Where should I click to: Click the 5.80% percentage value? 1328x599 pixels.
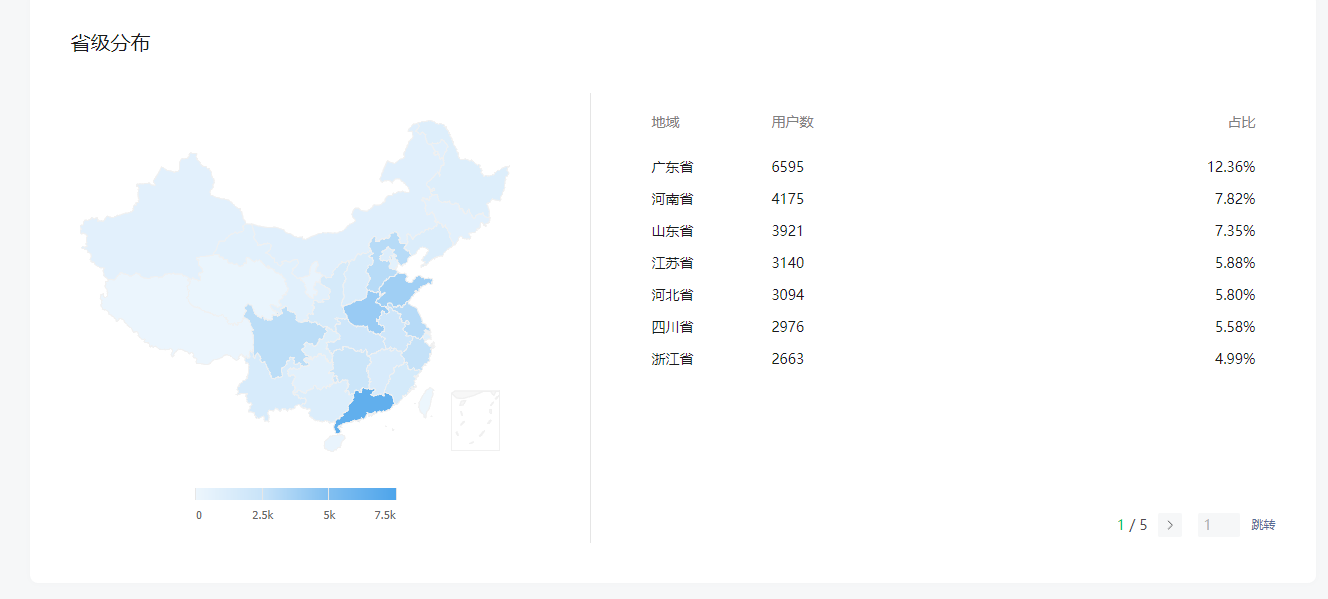(x=1235, y=295)
